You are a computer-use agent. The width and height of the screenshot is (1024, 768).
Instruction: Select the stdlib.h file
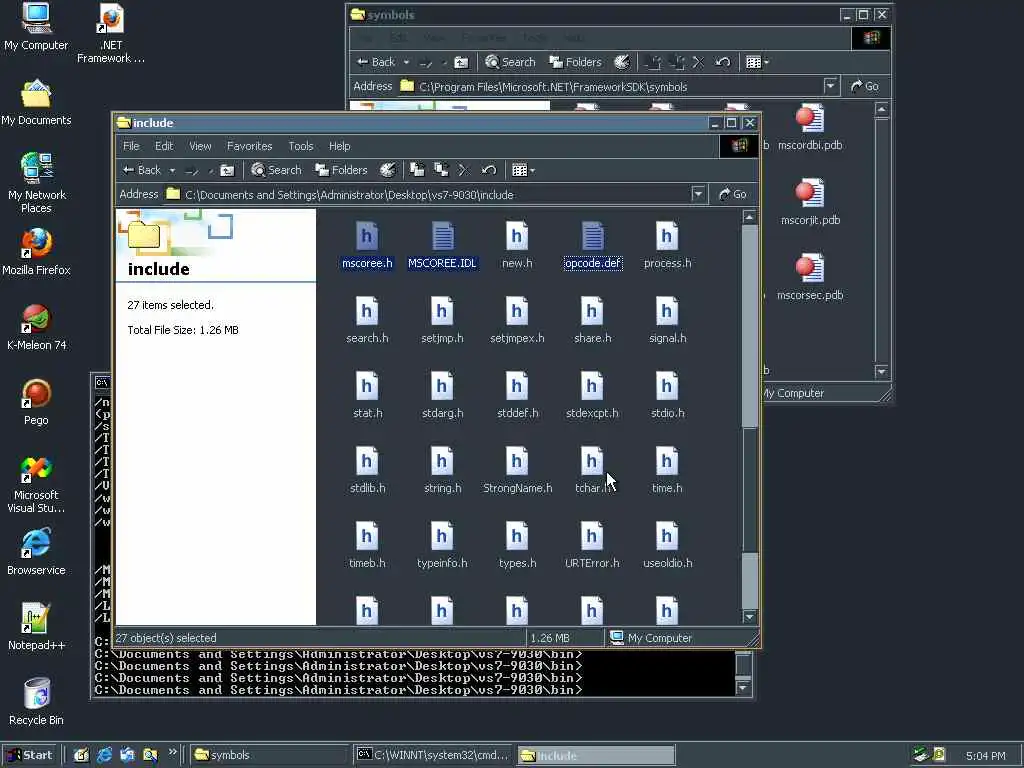point(367,472)
